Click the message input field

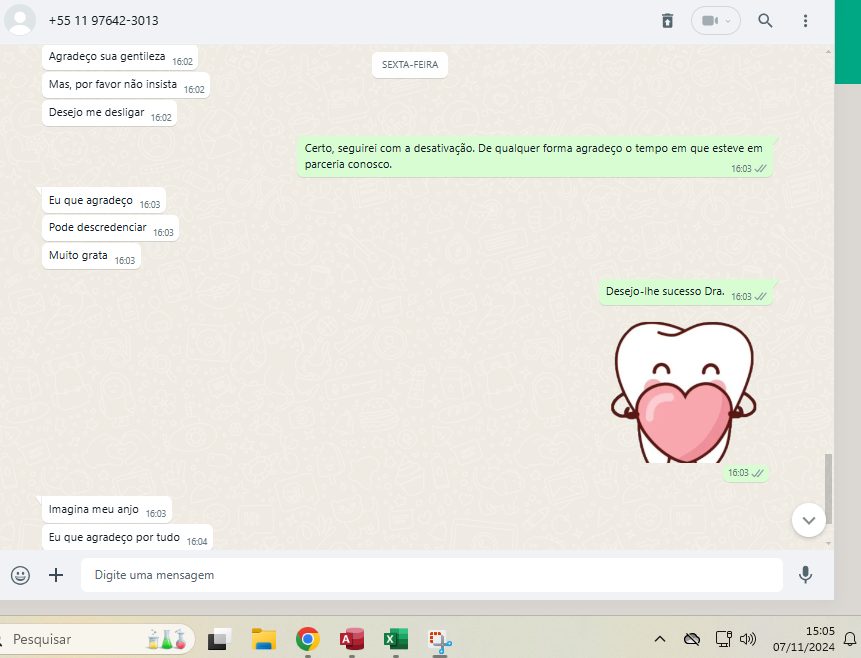430,575
